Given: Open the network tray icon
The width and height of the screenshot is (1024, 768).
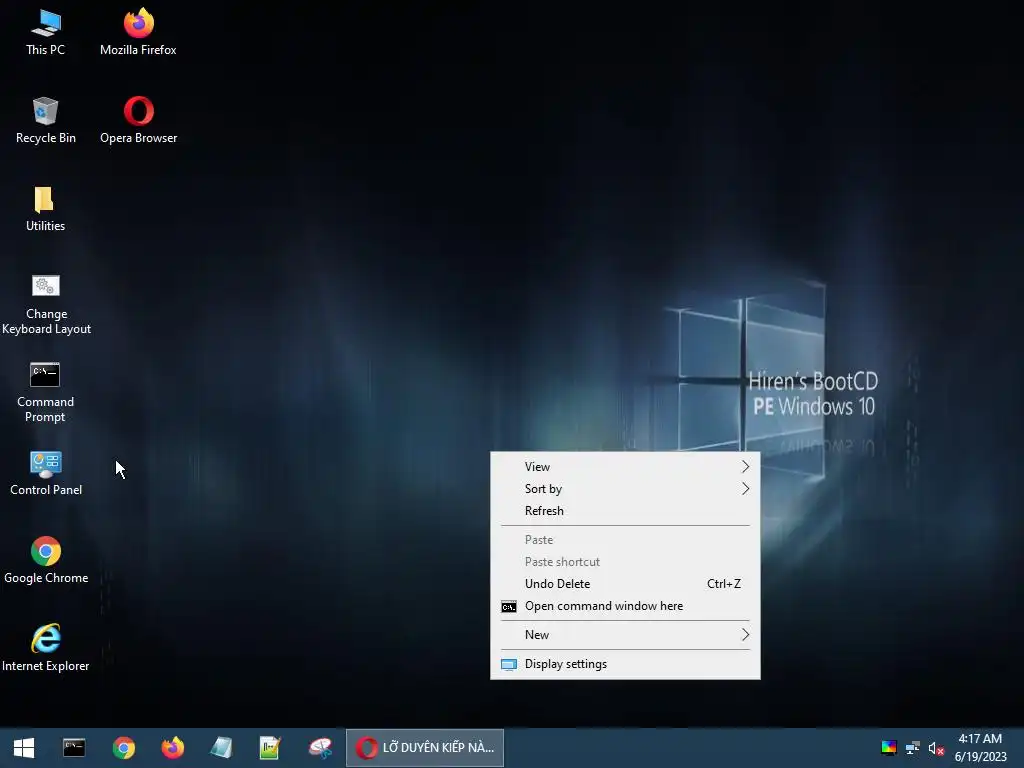Looking at the screenshot, I should [x=912, y=748].
